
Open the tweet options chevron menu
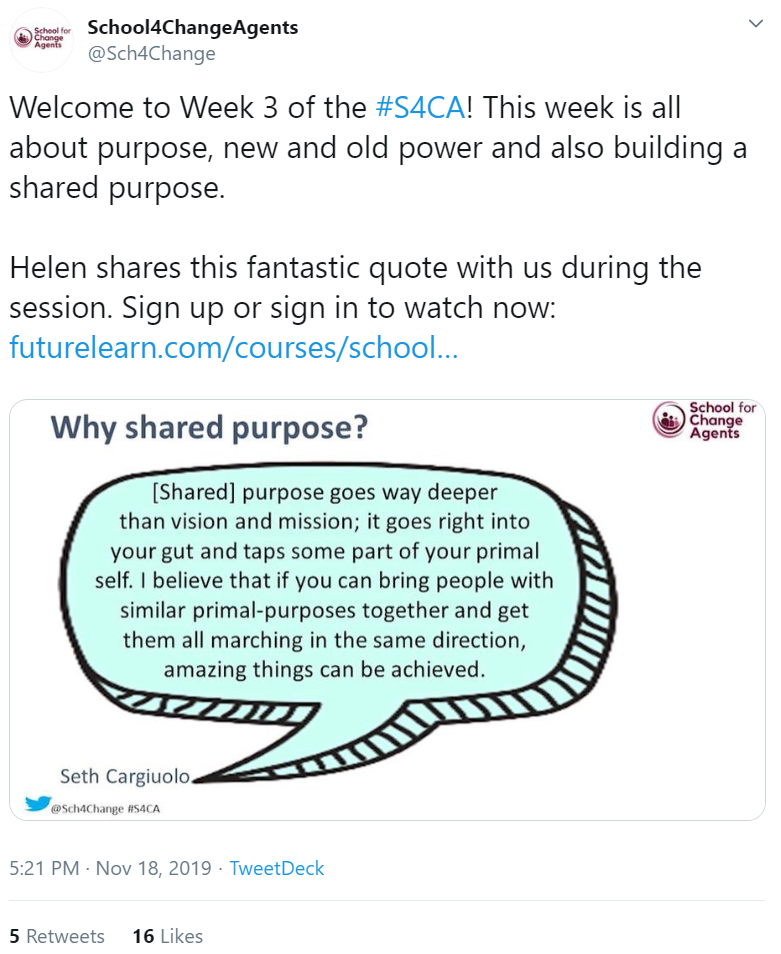(755, 24)
